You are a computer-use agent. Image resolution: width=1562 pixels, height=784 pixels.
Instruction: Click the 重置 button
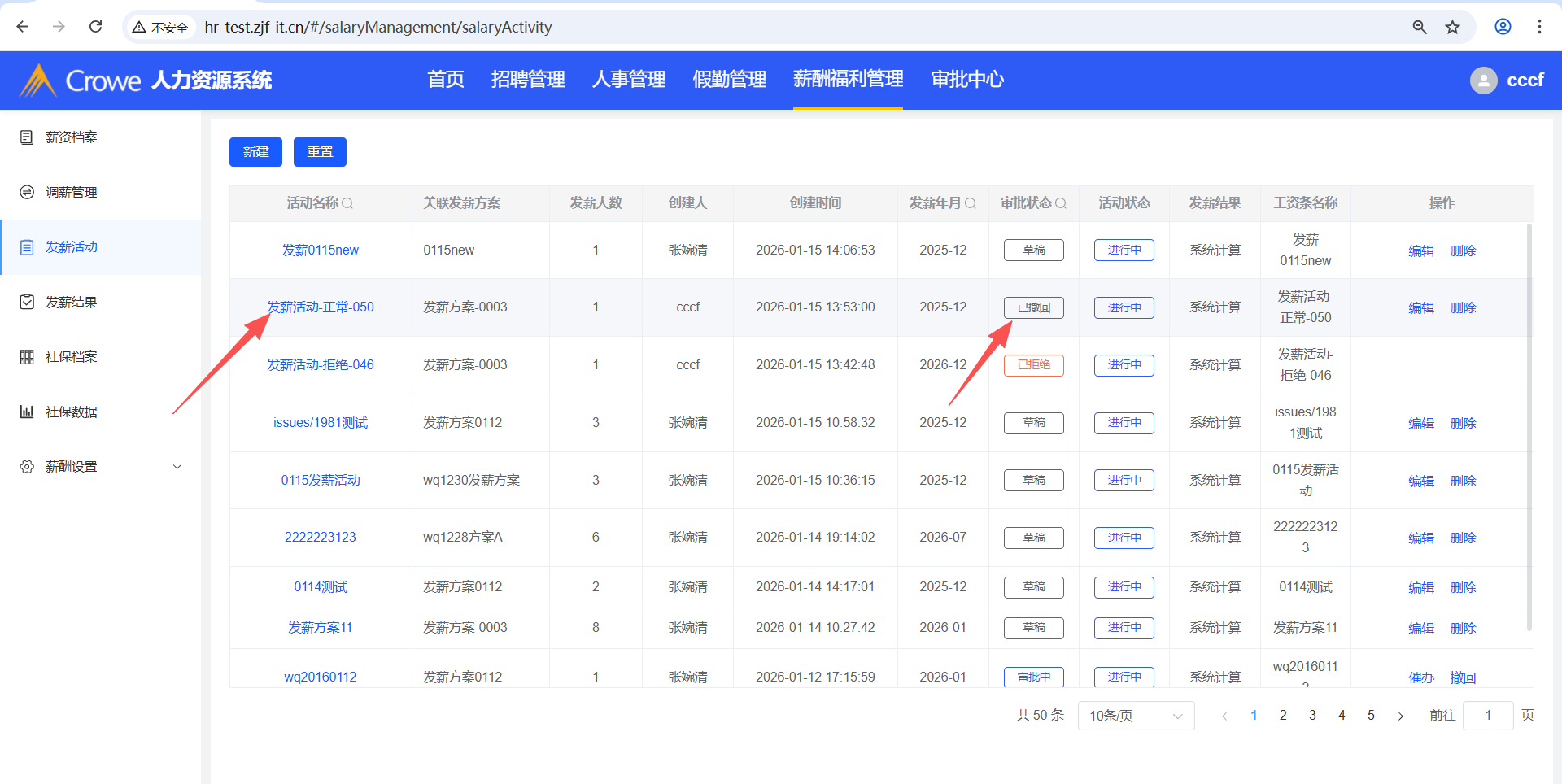click(x=320, y=152)
